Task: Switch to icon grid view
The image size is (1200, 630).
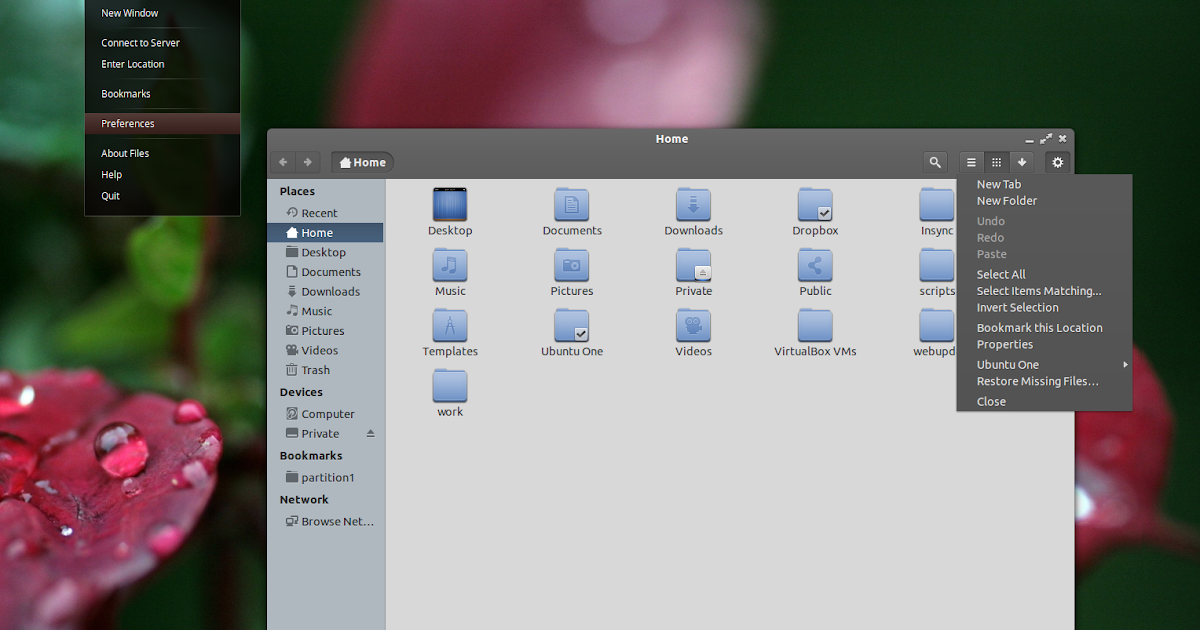Action: pyautogui.click(x=996, y=162)
